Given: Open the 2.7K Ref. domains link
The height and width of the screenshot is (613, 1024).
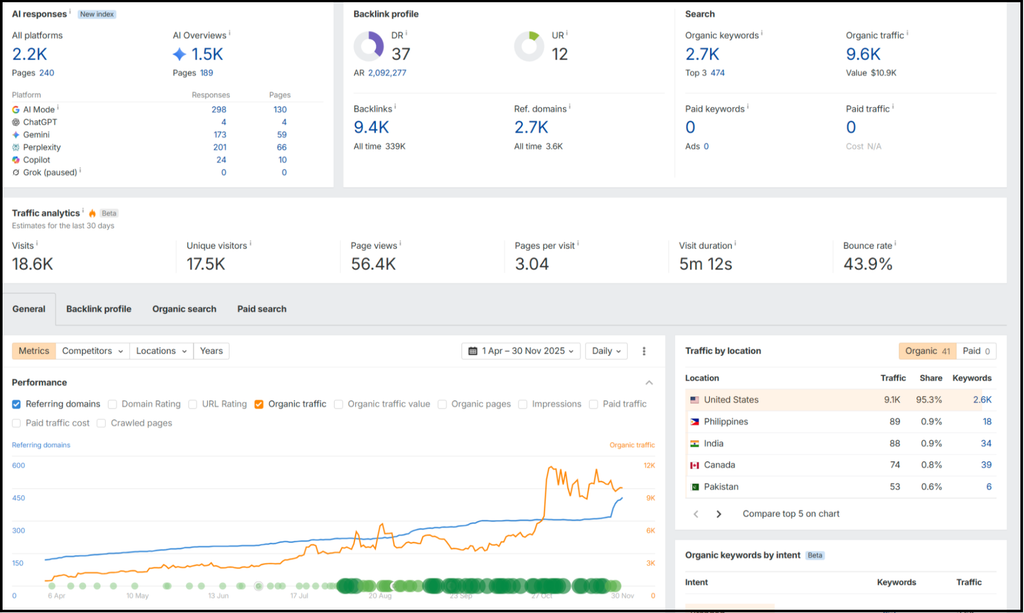Looking at the screenshot, I should (531, 127).
